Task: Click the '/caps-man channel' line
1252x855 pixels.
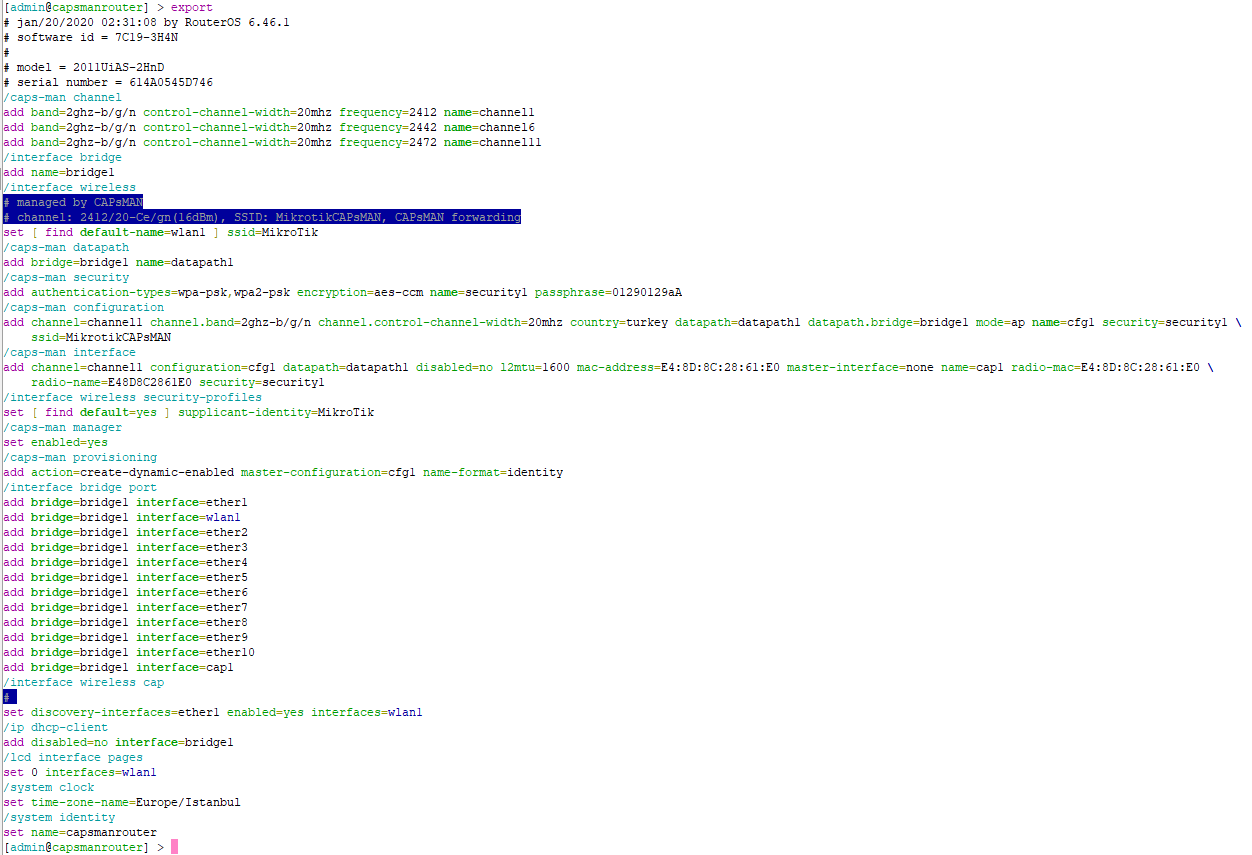Action: point(63,97)
